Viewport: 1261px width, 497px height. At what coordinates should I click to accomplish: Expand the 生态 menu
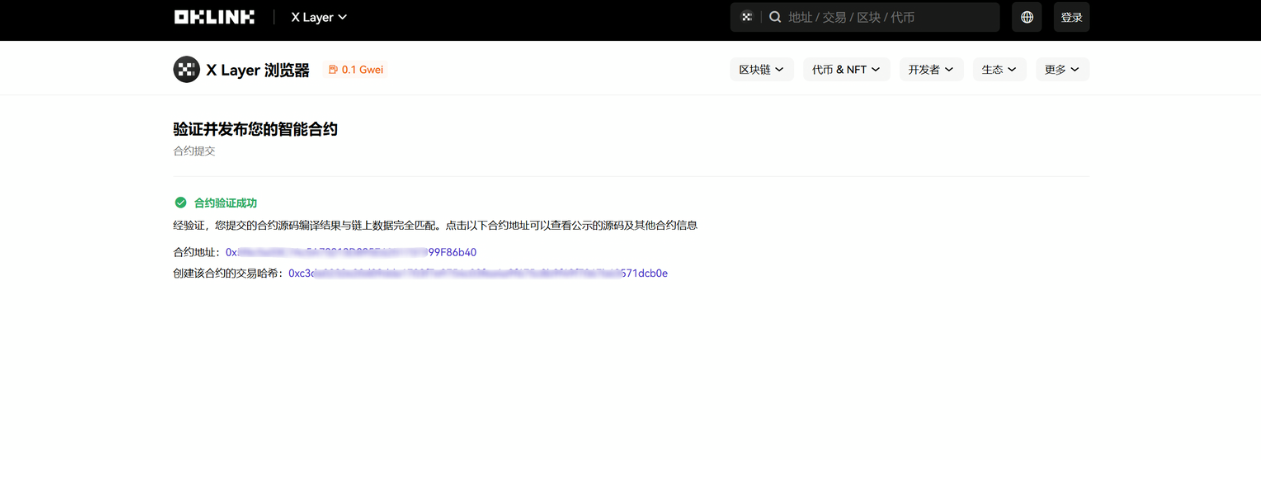point(999,69)
